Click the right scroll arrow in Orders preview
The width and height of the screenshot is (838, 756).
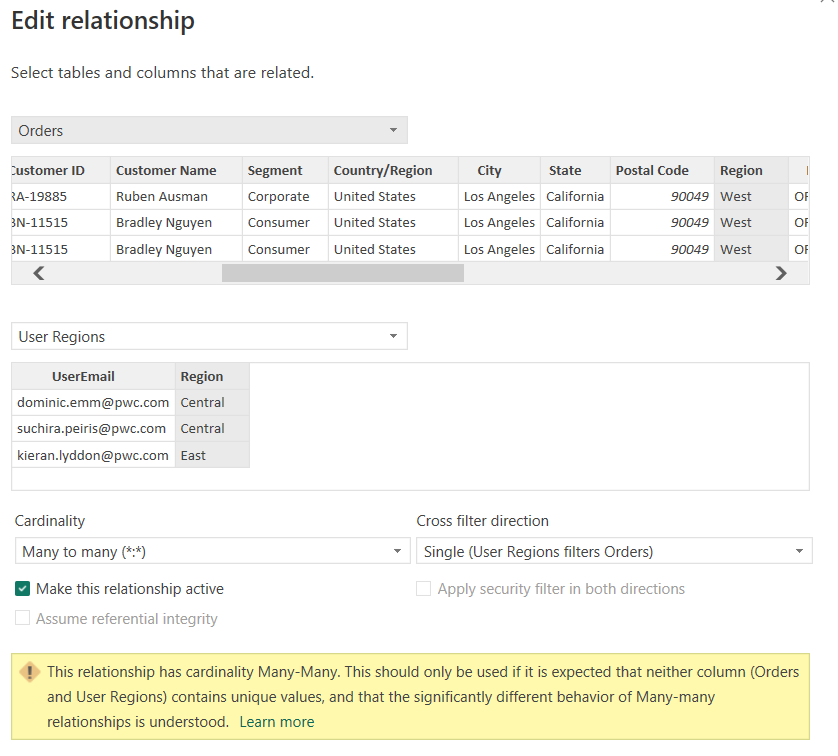click(781, 273)
